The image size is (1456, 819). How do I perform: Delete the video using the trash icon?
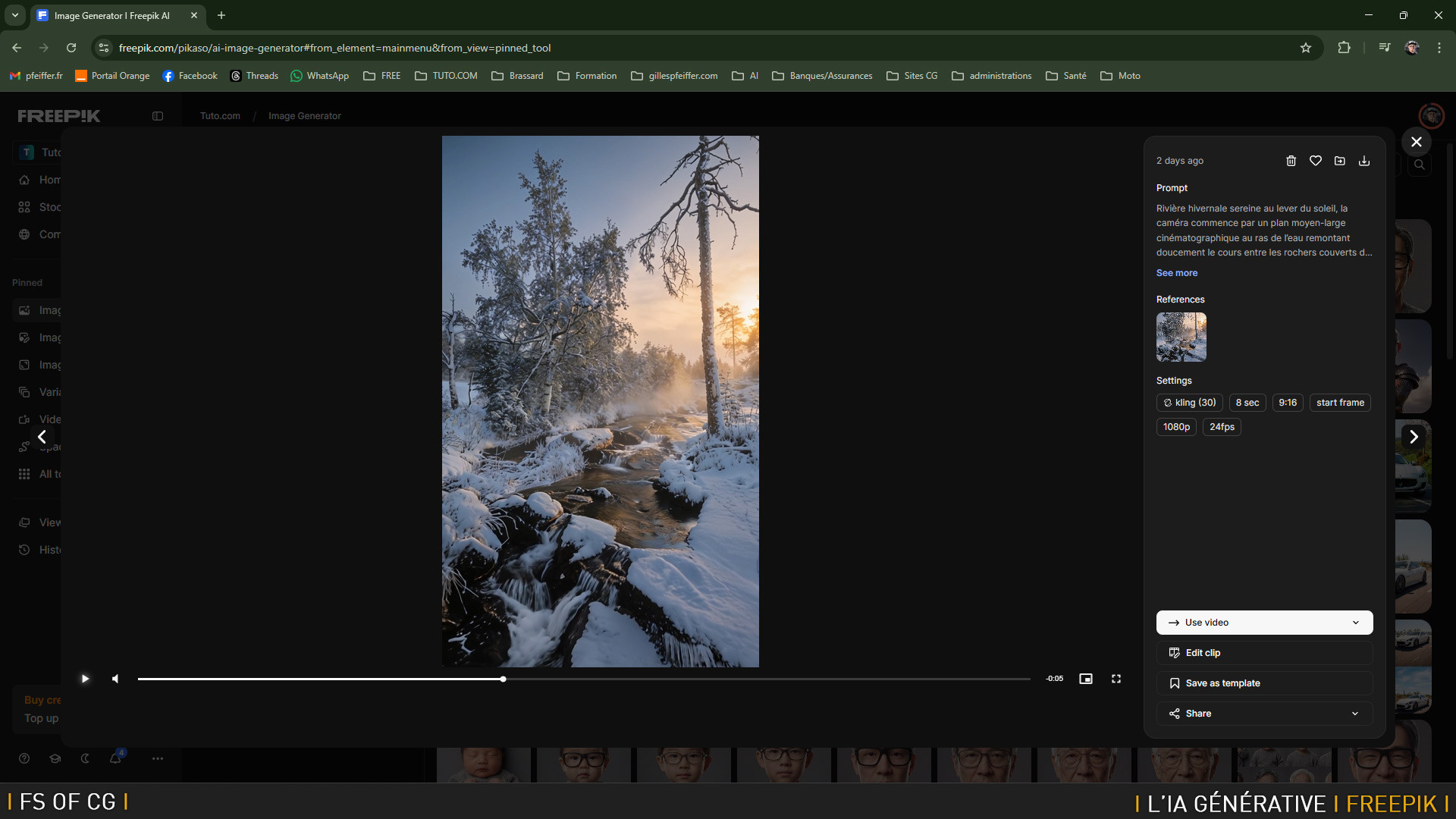click(x=1291, y=161)
